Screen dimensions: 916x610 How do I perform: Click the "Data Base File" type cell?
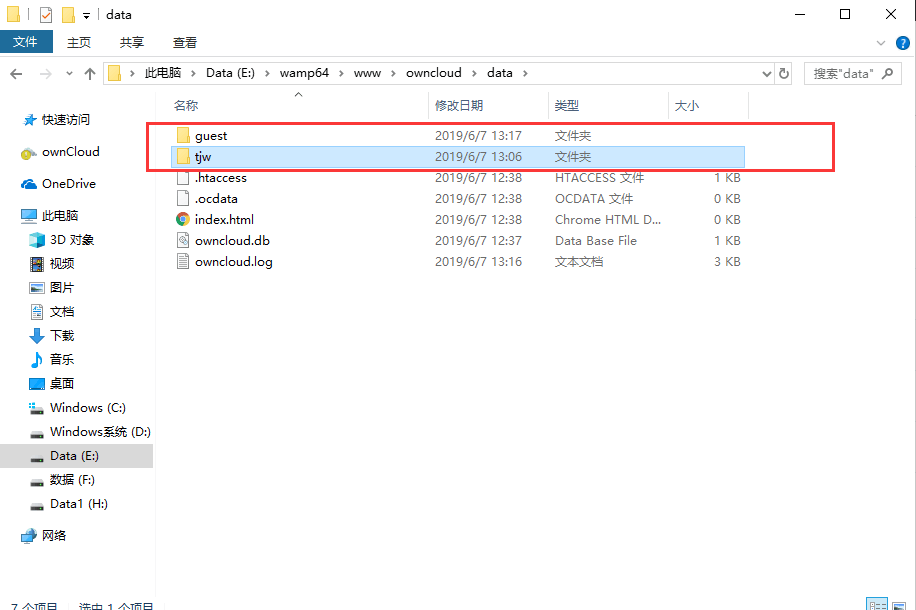pos(596,241)
